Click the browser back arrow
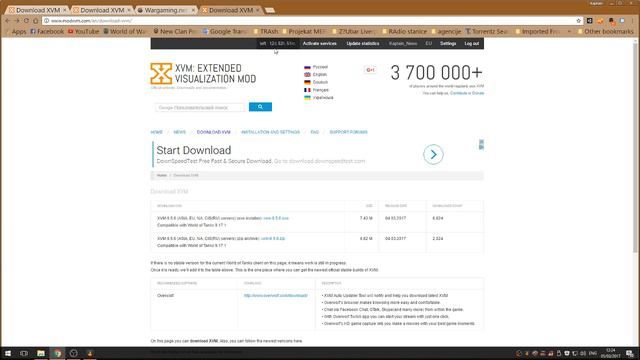Viewport: 640px width, 360px height. pyautogui.click(x=7, y=20)
